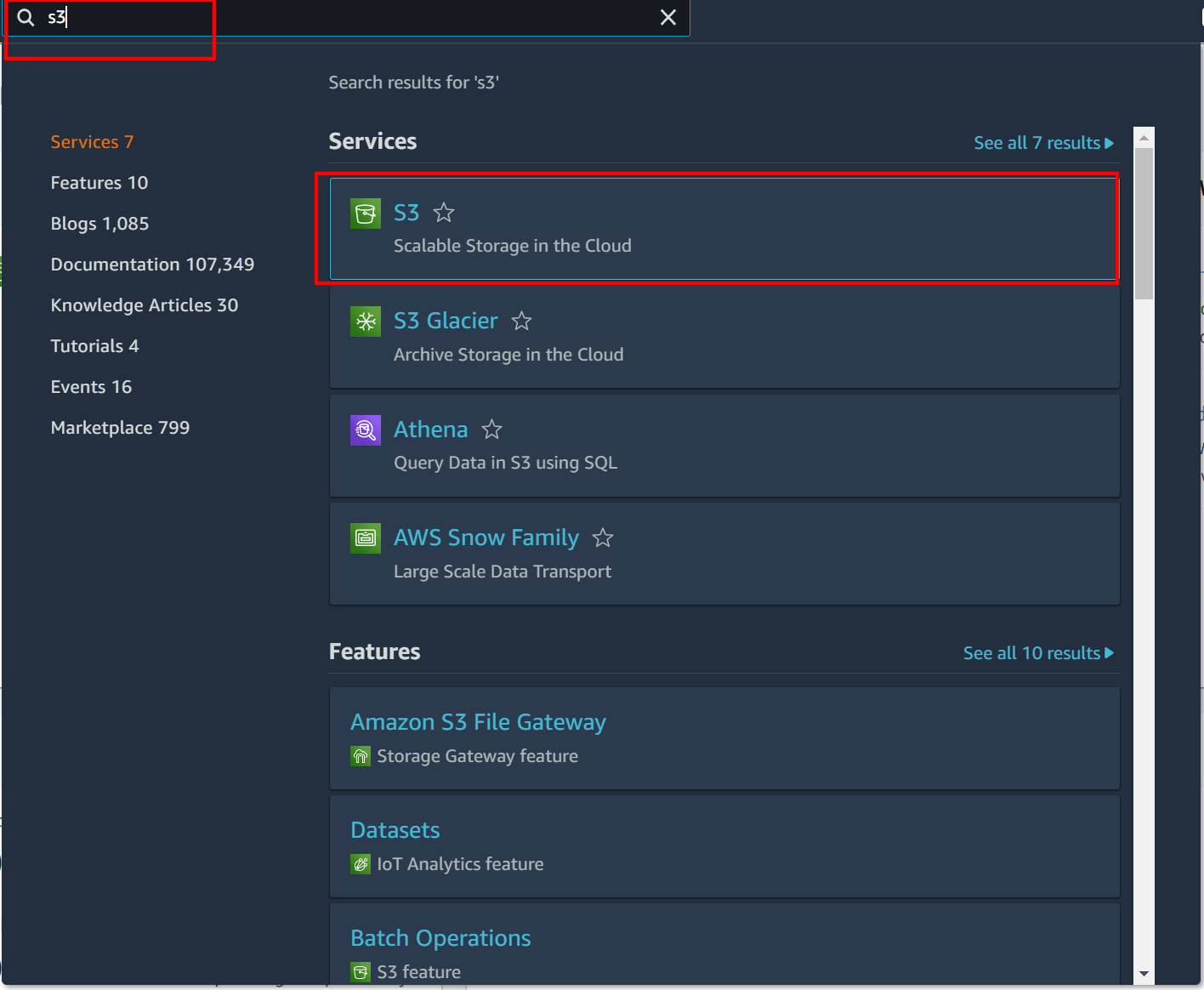
Task: Toggle the Athena favorite star
Action: click(x=491, y=430)
